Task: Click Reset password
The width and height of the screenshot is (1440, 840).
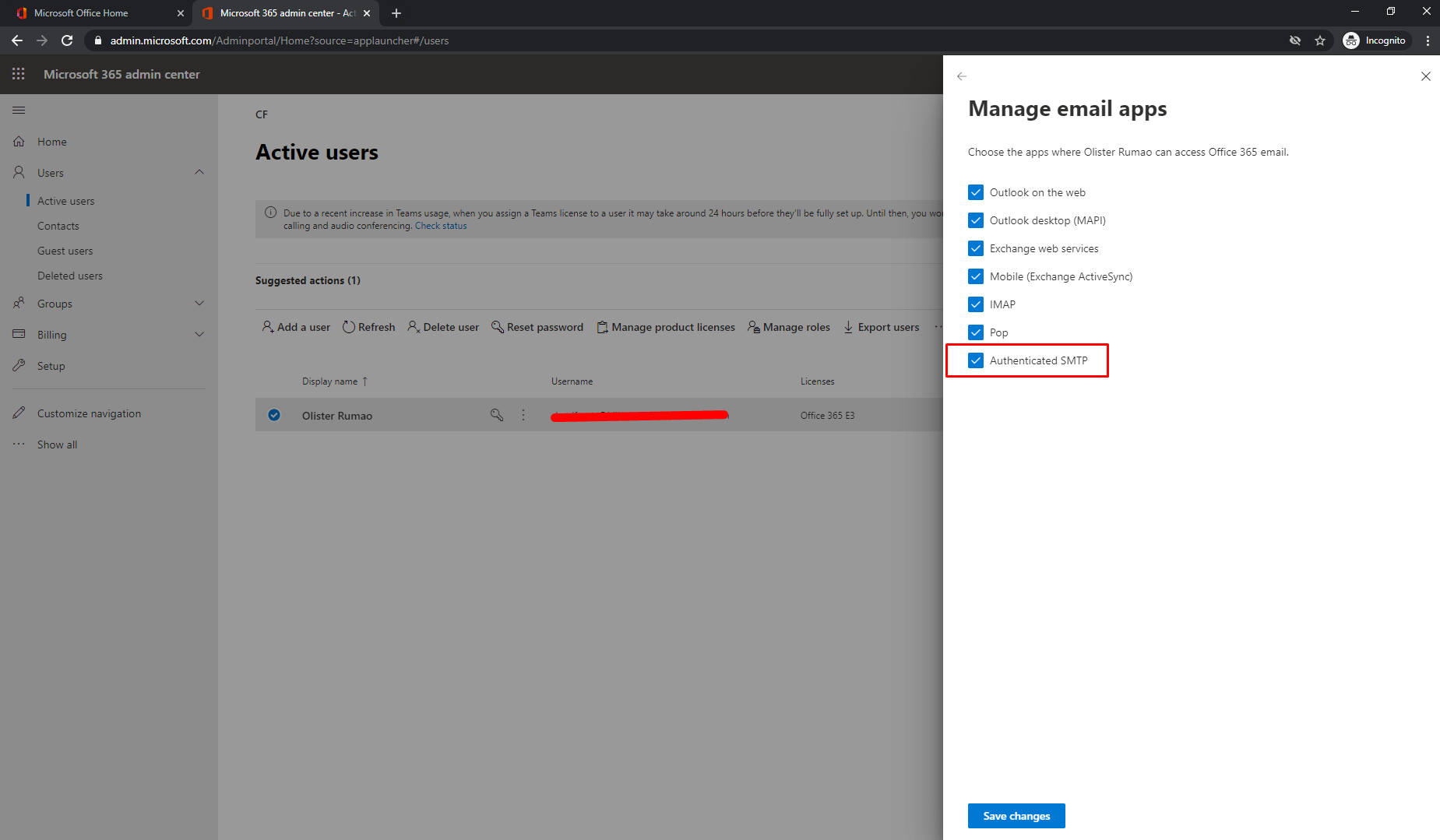Action: [x=537, y=327]
